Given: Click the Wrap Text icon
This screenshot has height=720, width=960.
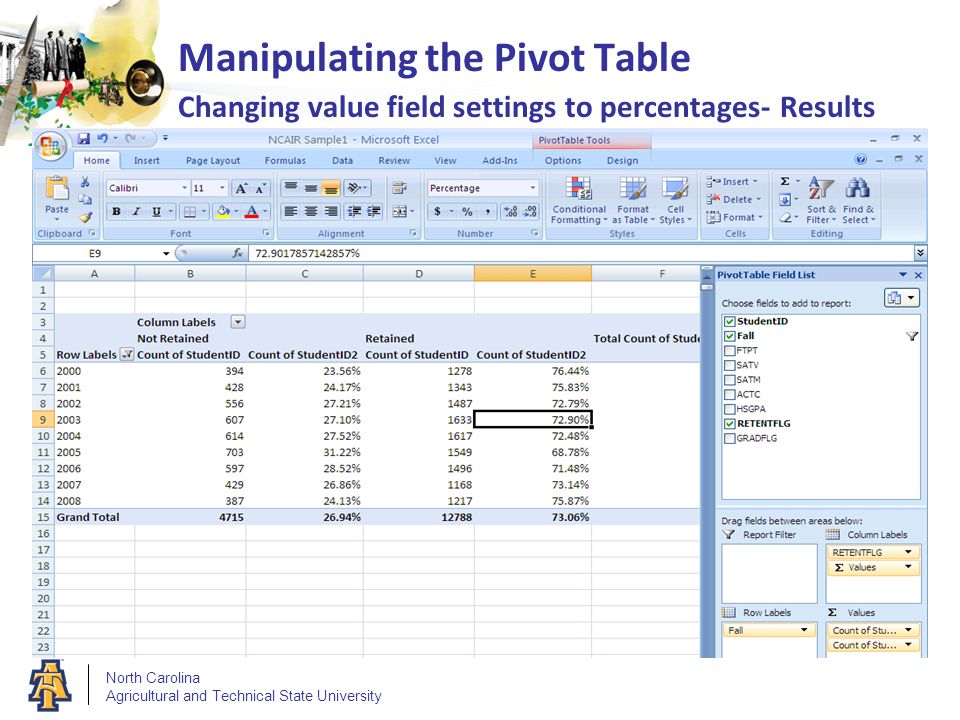Looking at the screenshot, I should (x=399, y=189).
